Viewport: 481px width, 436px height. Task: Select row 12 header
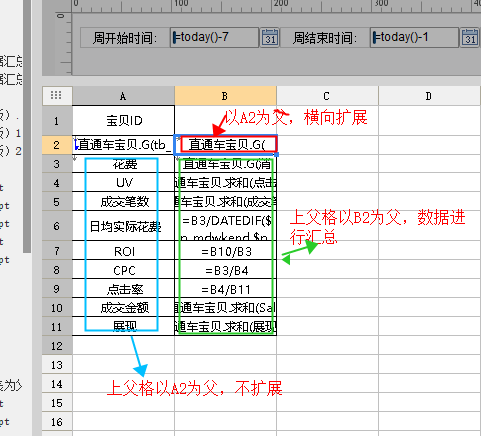pos(57,345)
